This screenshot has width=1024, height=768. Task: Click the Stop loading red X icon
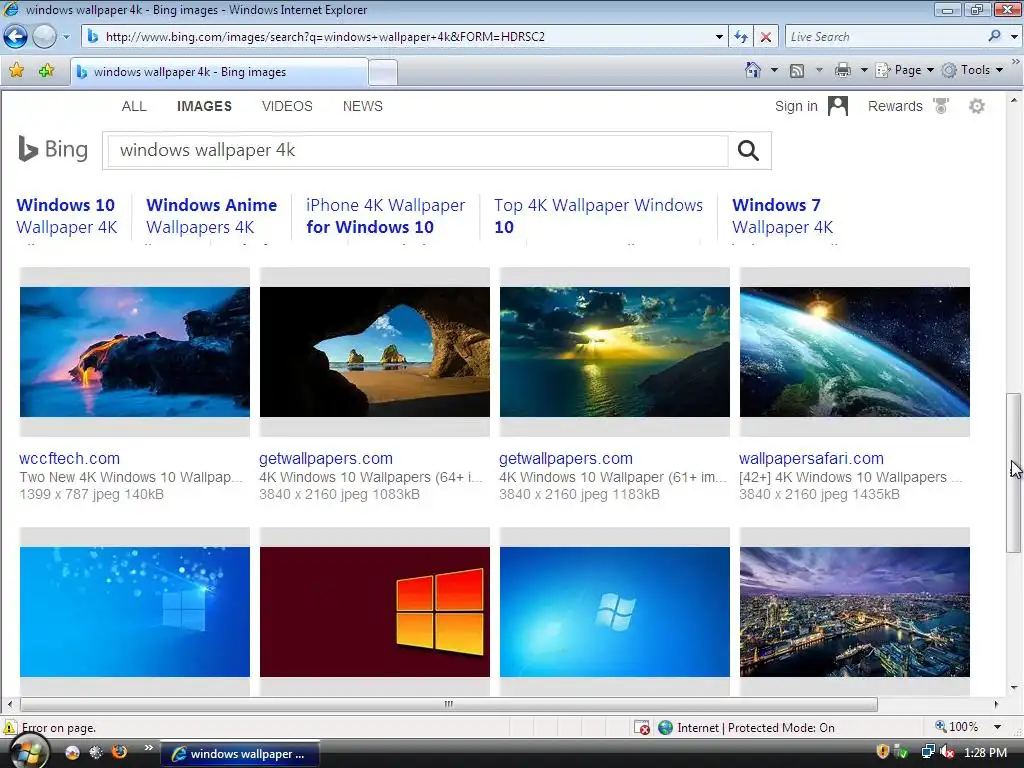click(765, 37)
